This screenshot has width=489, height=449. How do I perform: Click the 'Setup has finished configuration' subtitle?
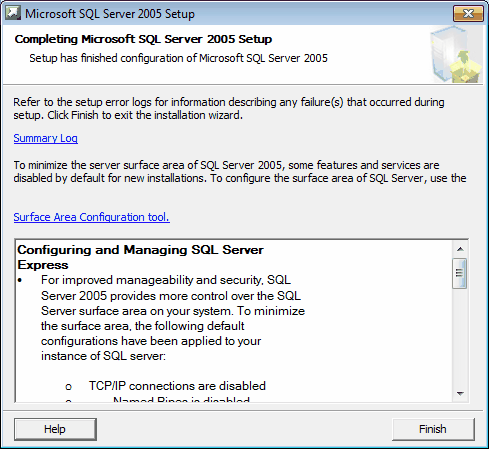[x=179, y=58]
